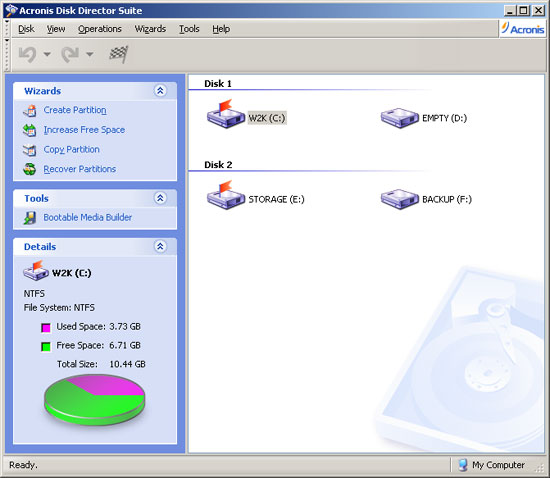Launch the Create Partition wizard link
The image size is (550, 478).
coord(75,110)
